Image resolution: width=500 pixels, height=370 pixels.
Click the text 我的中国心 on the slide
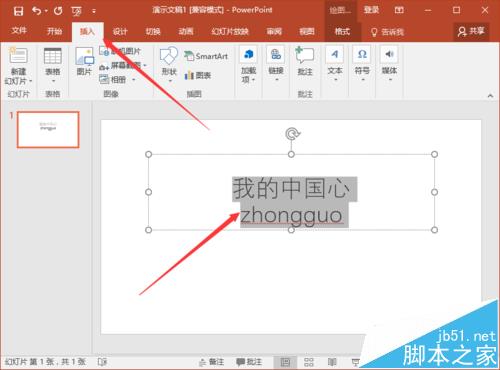291,189
